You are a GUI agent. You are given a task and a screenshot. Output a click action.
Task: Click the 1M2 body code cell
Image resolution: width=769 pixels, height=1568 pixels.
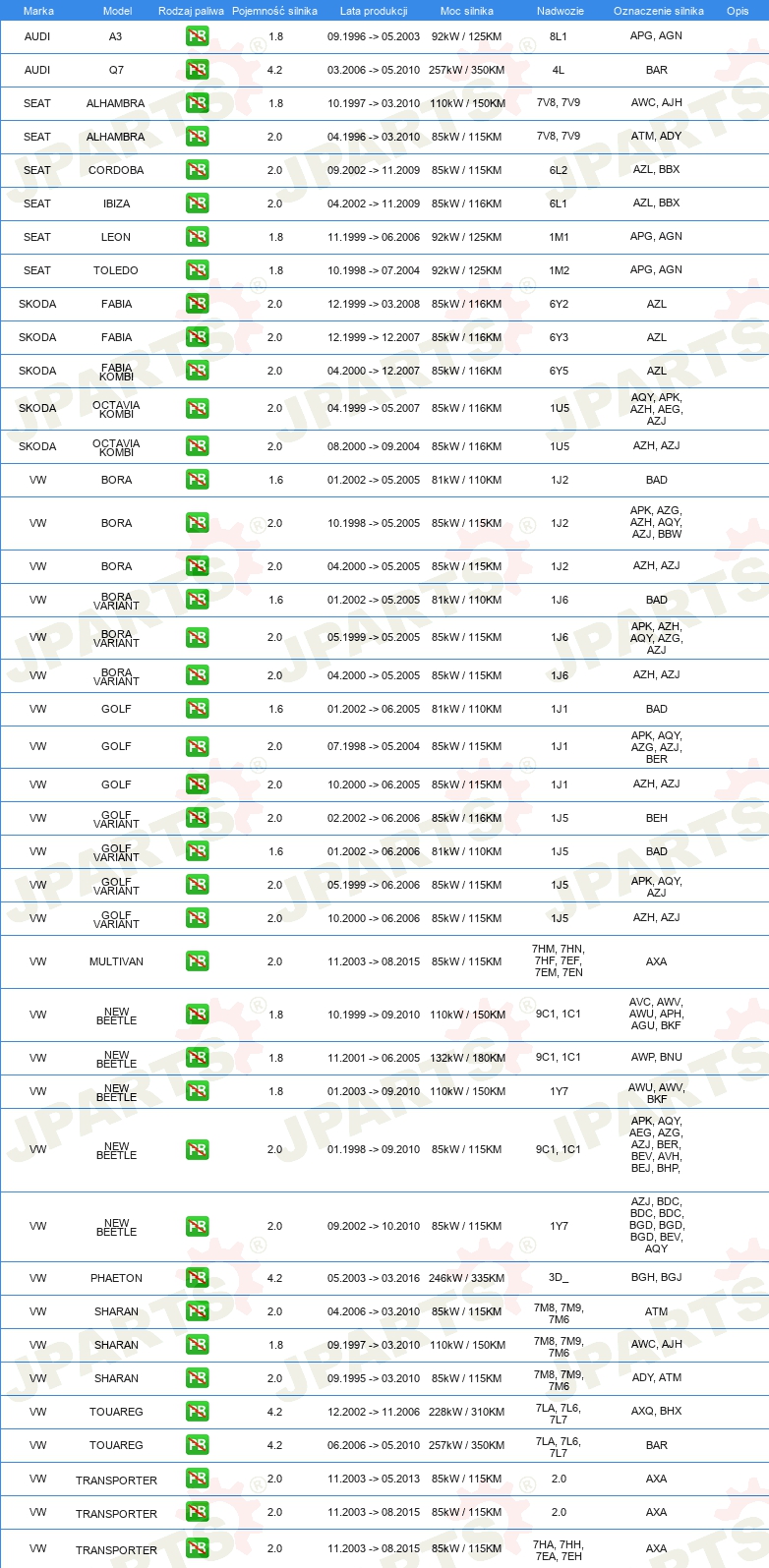[559, 270]
